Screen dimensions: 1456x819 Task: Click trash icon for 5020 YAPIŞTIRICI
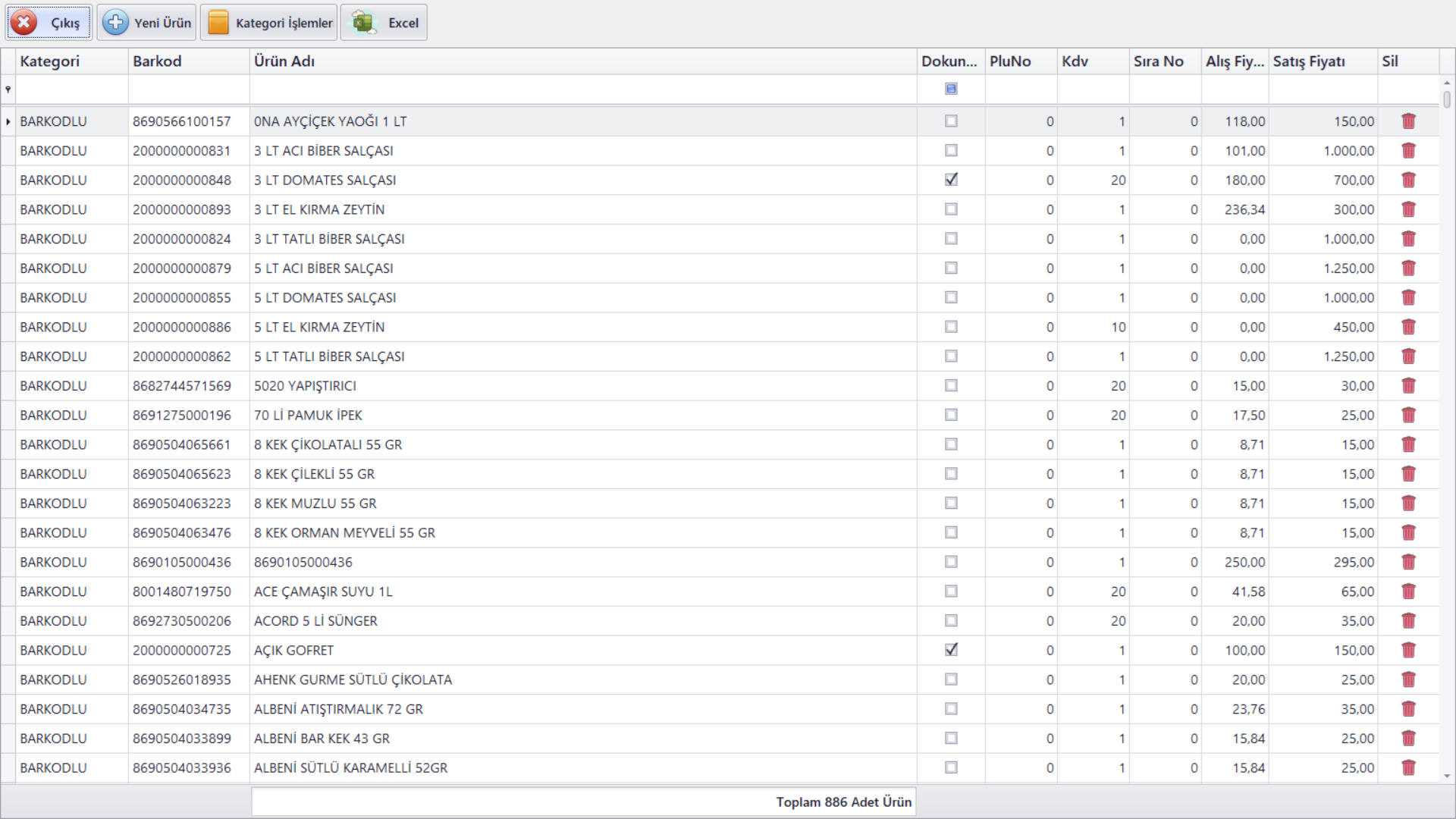point(1408,386)
